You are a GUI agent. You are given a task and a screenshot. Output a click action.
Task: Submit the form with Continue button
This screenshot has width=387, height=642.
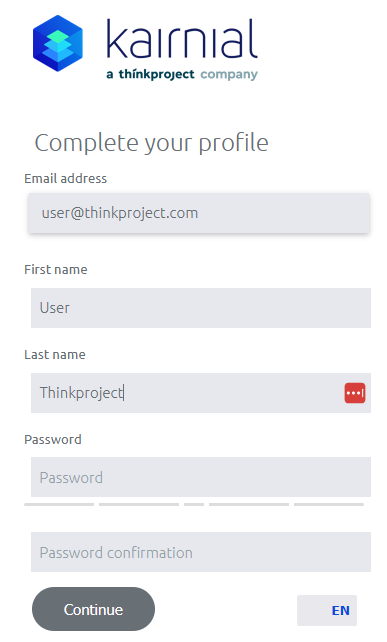tap(93, 609)
